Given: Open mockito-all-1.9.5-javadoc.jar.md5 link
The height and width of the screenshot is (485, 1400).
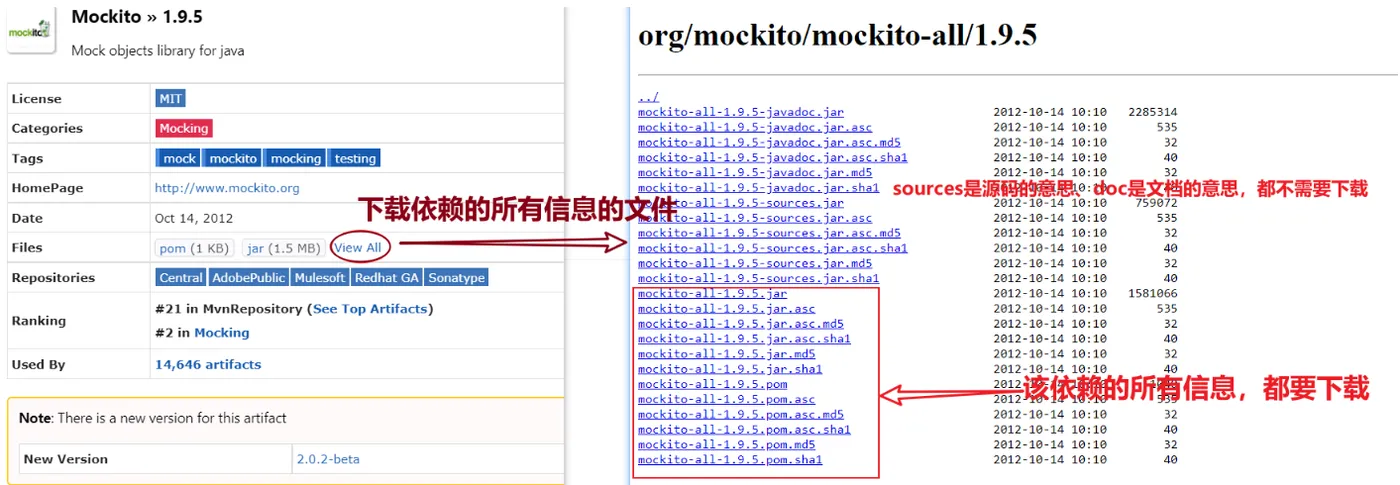Looking at the screenshot, I should (755, 172).
